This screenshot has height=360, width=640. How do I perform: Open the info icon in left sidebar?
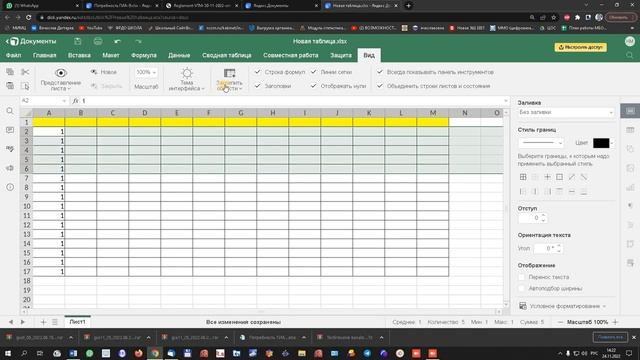[10, 187]
